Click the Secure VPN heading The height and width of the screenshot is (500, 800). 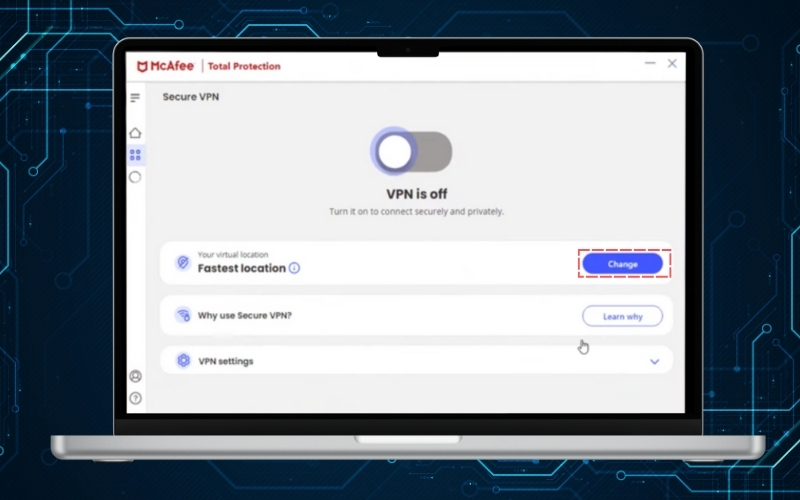(x=191, y=97)
